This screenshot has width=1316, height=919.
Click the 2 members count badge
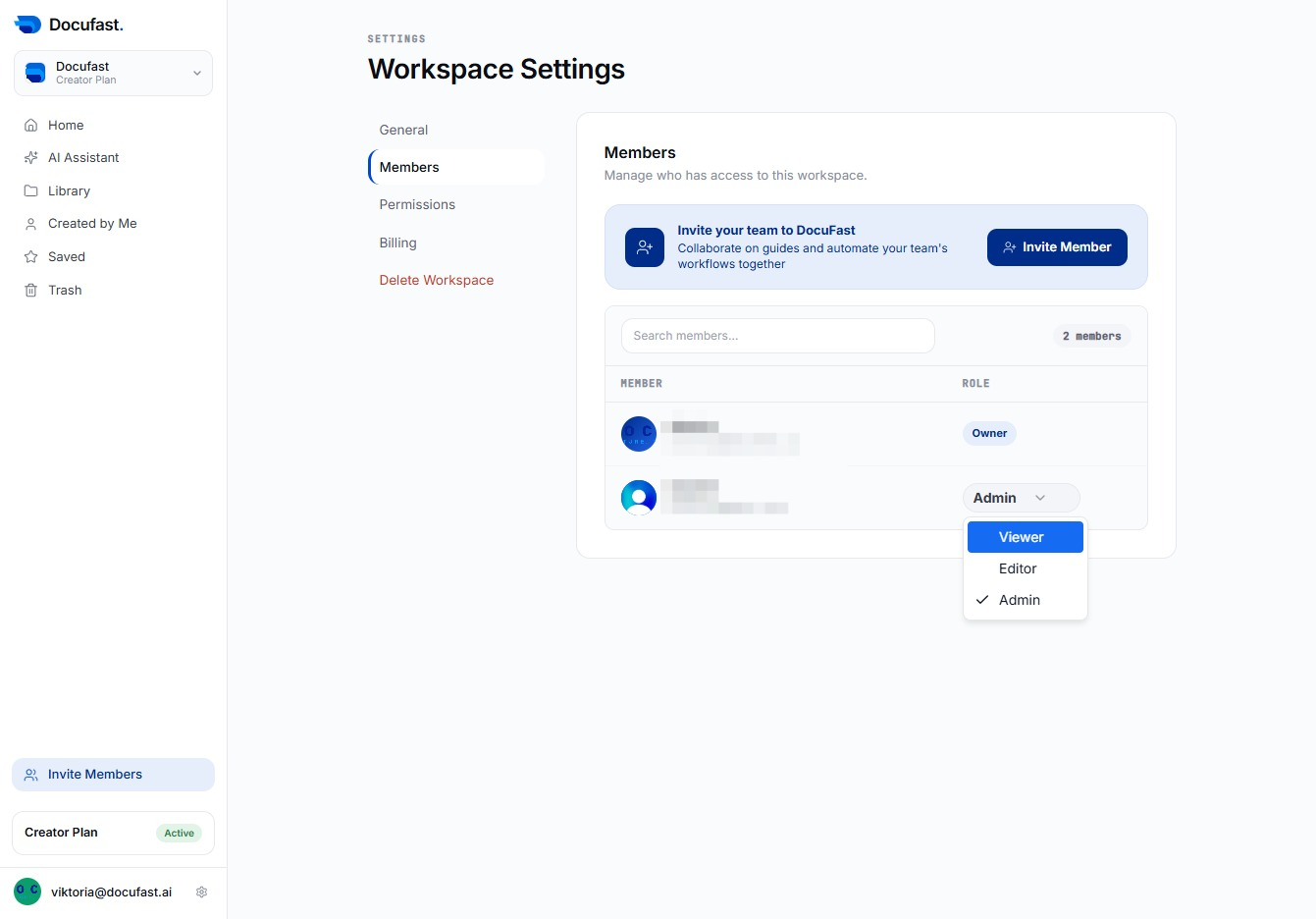(x=1091, y=336)
